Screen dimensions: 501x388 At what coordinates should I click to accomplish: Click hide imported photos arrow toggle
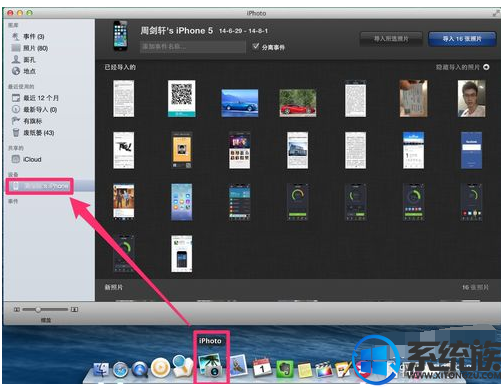pyautogui.click(x=486, y=67)
